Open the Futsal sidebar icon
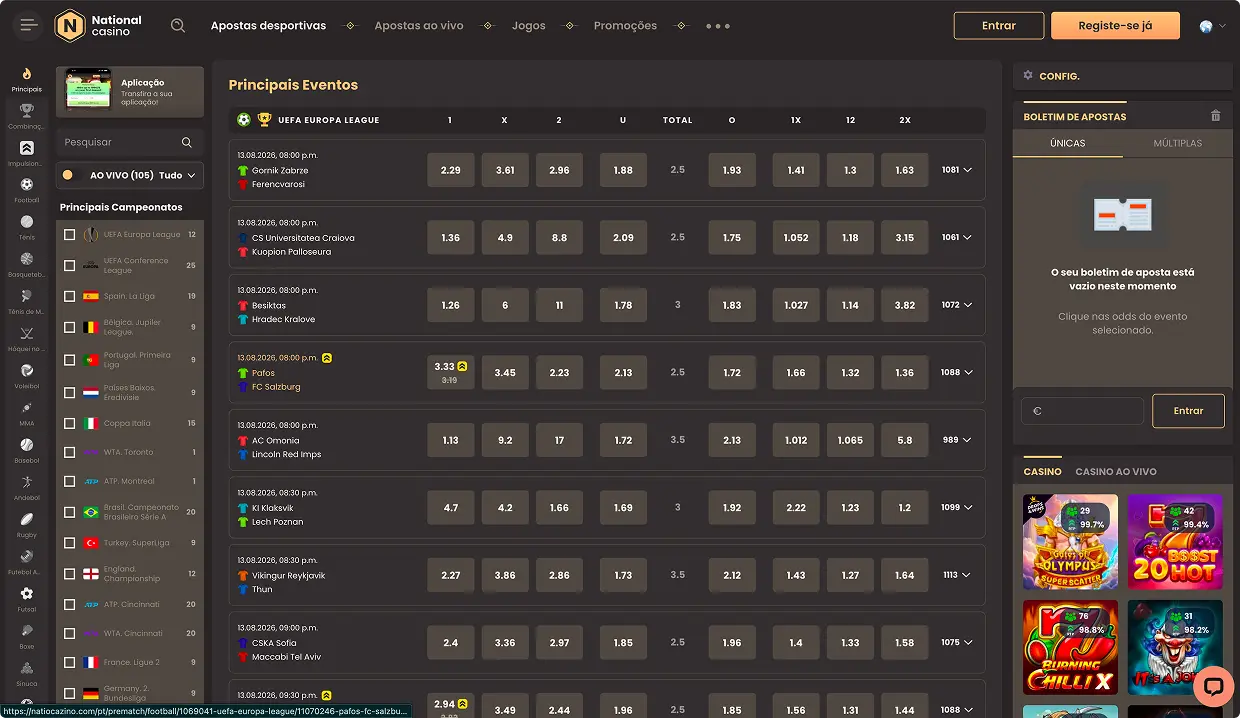Image resolution: width=1240 pixels, height=718 pixels. pos(27,599)
